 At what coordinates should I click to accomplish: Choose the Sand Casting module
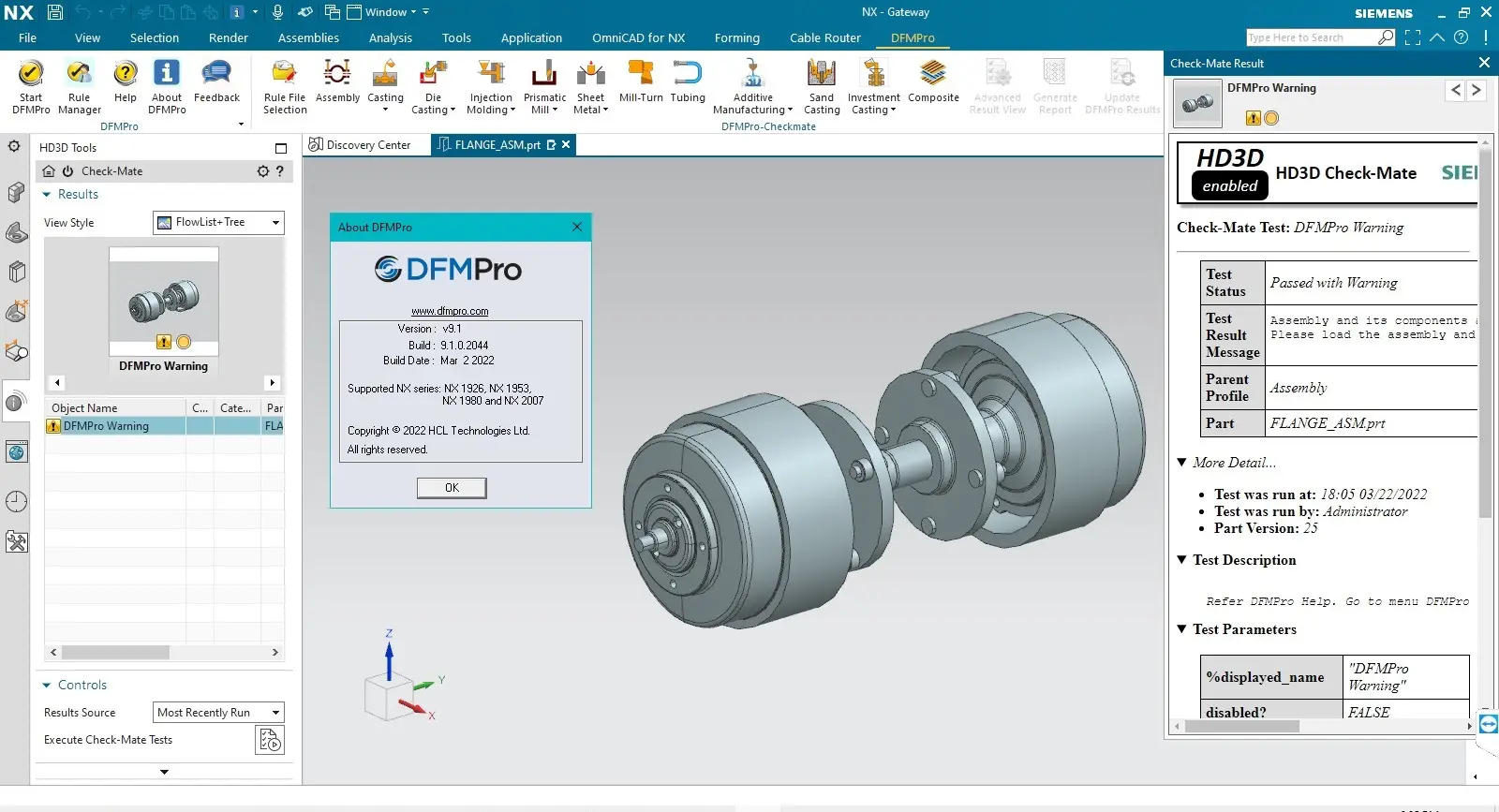pyautogui.click(x=822, y=86)
